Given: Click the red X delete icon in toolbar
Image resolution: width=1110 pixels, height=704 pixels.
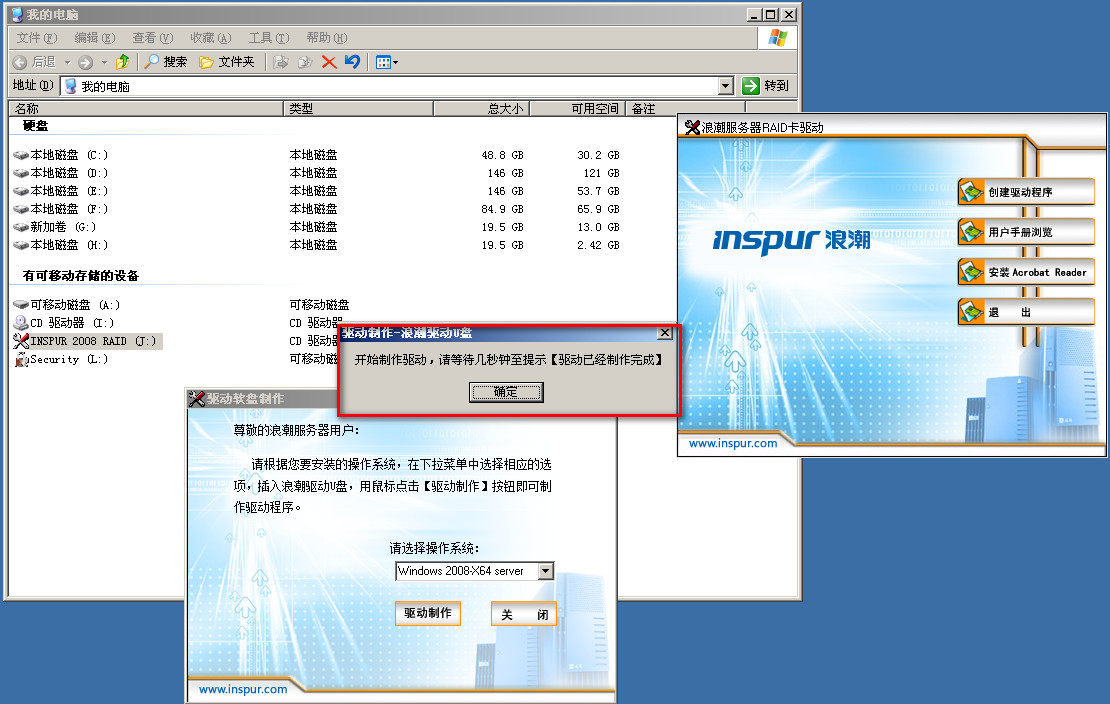Looking at the screenshot, I should [x=328, y=62].
